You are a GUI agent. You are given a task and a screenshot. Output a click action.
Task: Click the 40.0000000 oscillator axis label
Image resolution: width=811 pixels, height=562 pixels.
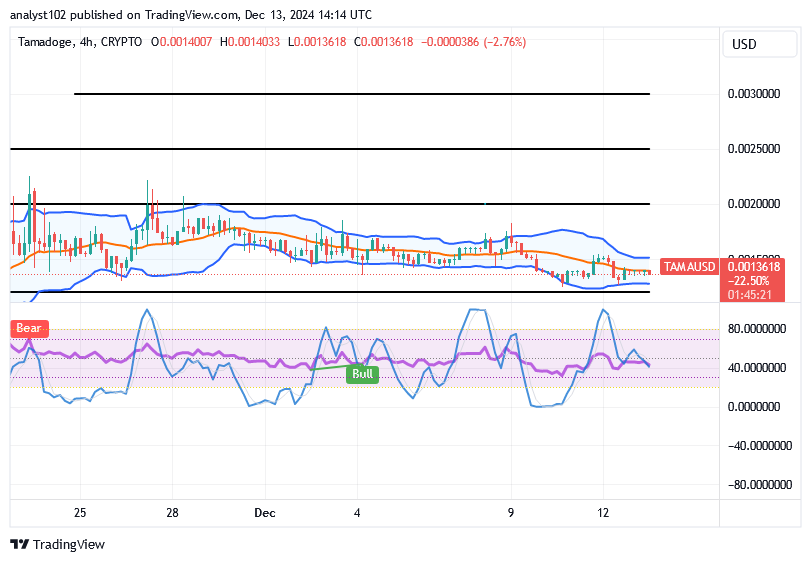pyautogui.click(x=757, y=368)
